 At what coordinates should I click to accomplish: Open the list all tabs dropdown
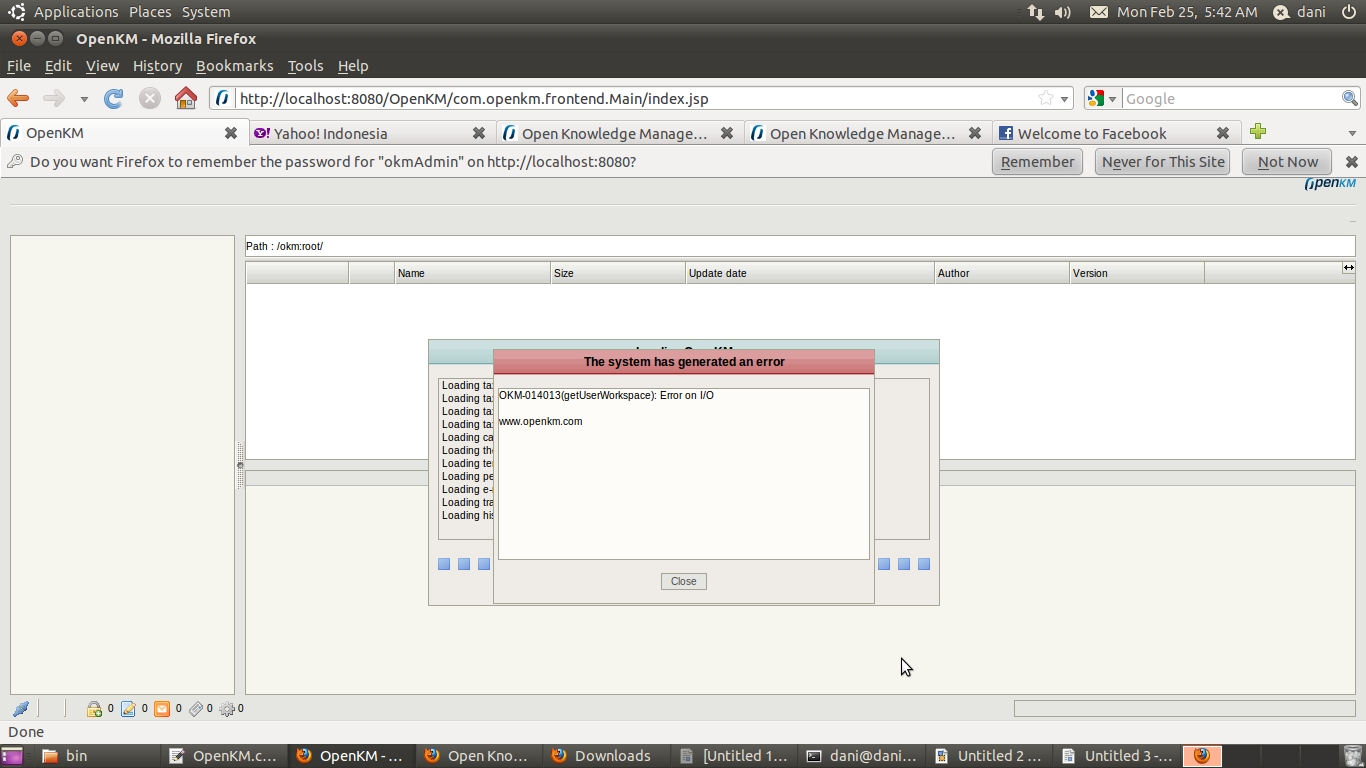coord(1352,133)
